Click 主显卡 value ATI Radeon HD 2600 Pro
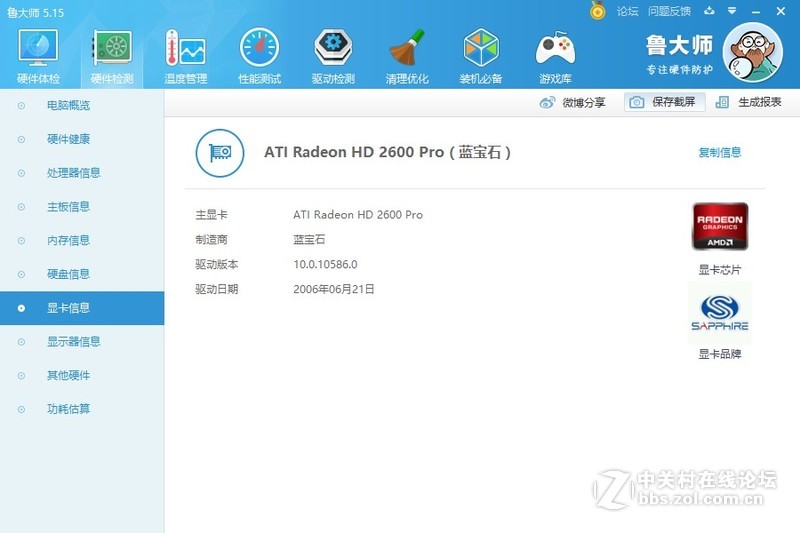Viewport: 800px width, 533px height. click(x=358, y=215)
